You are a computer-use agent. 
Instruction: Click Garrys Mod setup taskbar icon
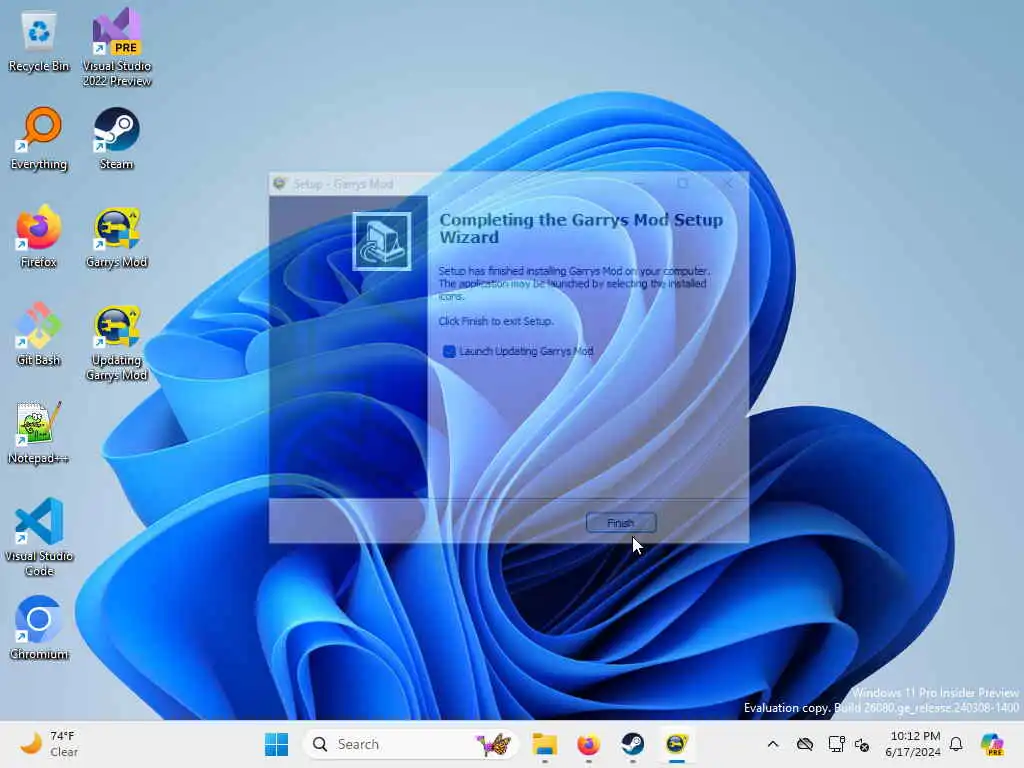click(x=677, y=744)
